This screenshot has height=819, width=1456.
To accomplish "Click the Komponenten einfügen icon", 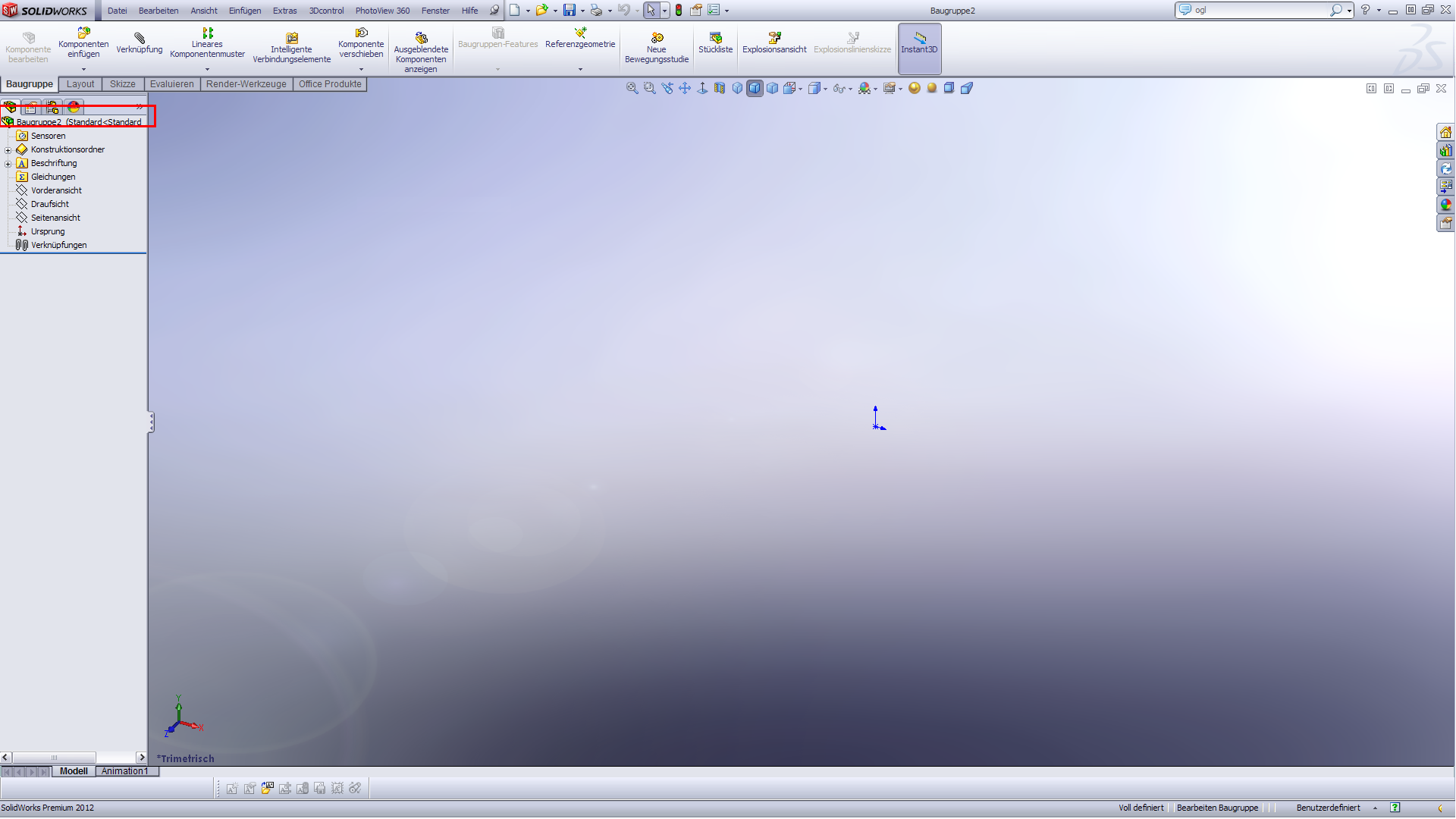I will point(83,33).
